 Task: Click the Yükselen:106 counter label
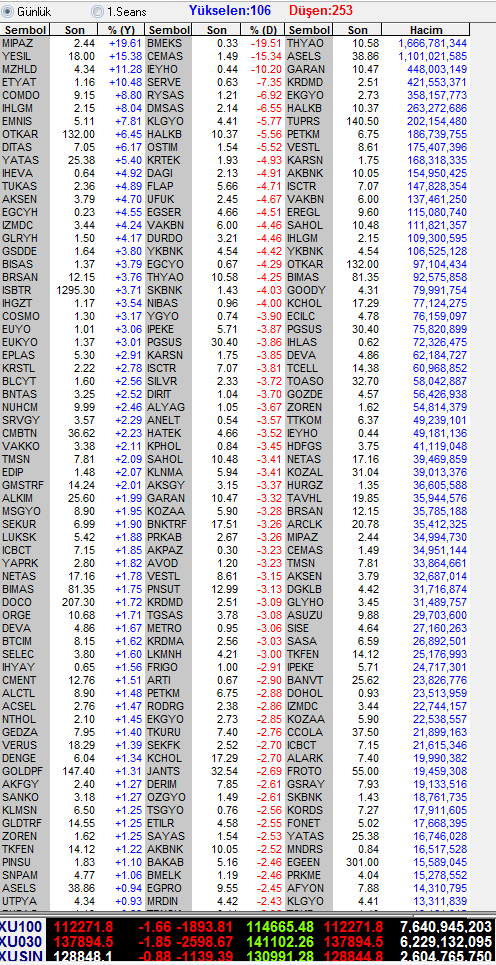(230, 10)
